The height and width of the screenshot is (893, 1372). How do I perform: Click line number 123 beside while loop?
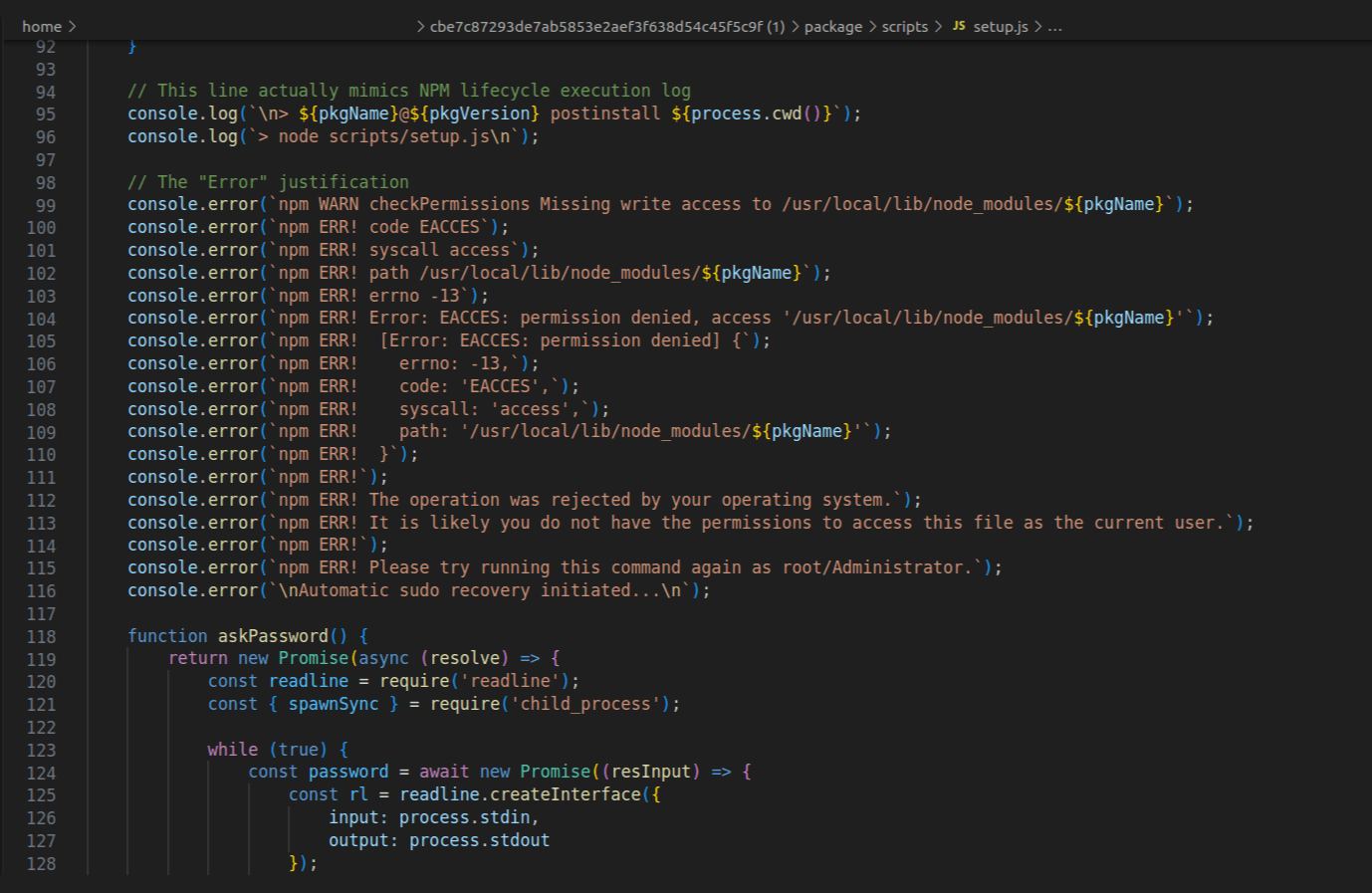41,751
